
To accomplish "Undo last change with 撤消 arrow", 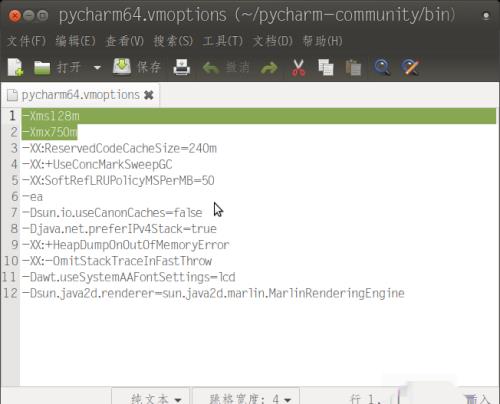I will pyautogui.click(x=210, y=68).
